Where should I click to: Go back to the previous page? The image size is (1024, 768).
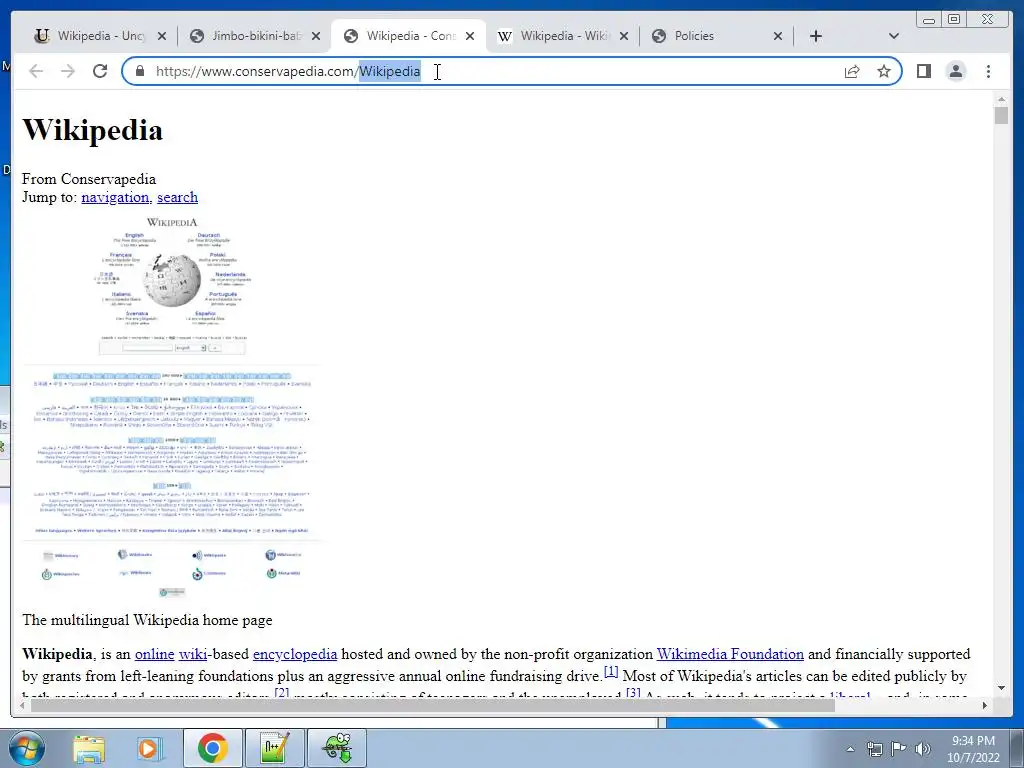point(37,71)
